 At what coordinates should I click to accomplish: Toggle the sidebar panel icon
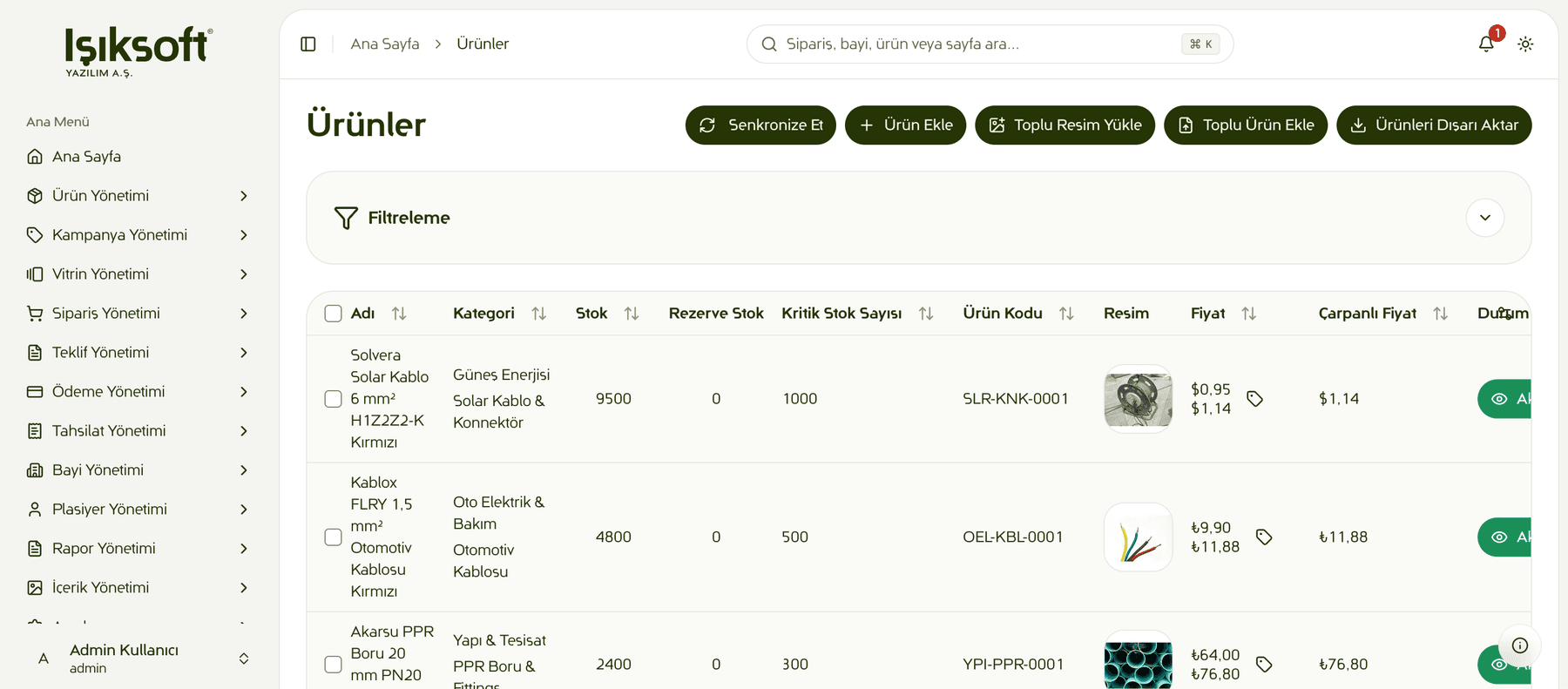click(308, 44)
